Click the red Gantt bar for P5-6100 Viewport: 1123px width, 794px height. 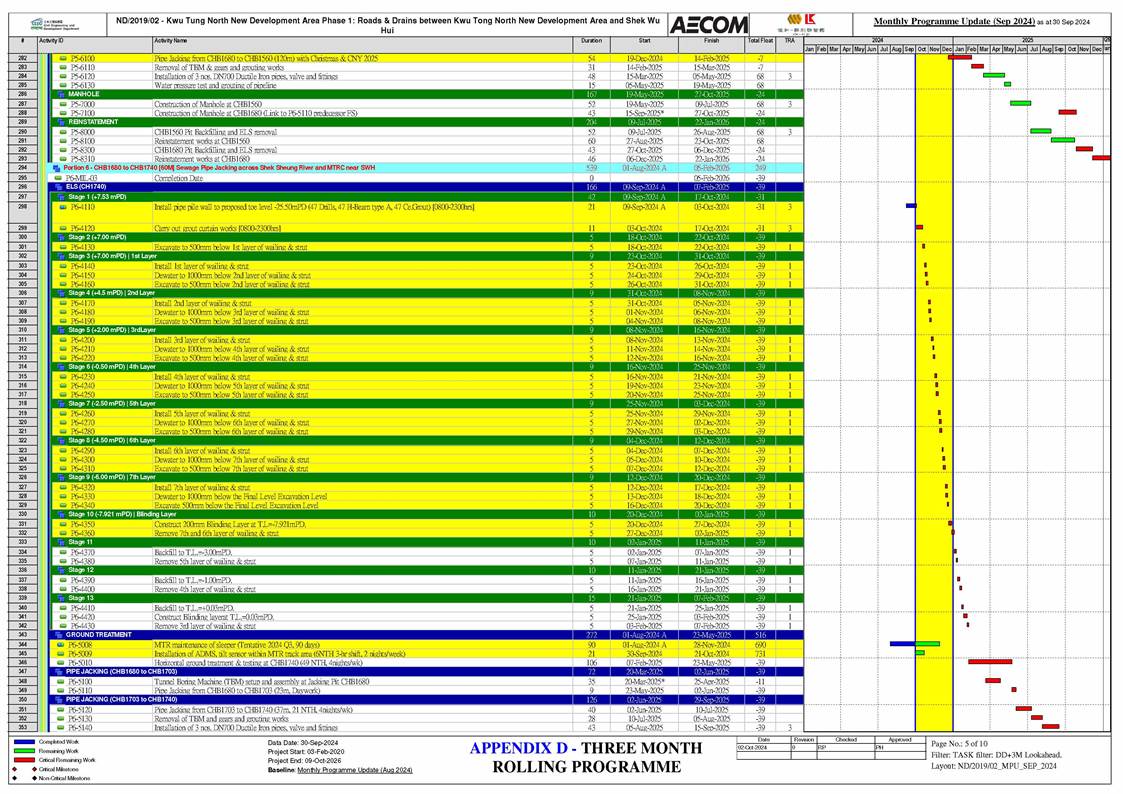959,58
